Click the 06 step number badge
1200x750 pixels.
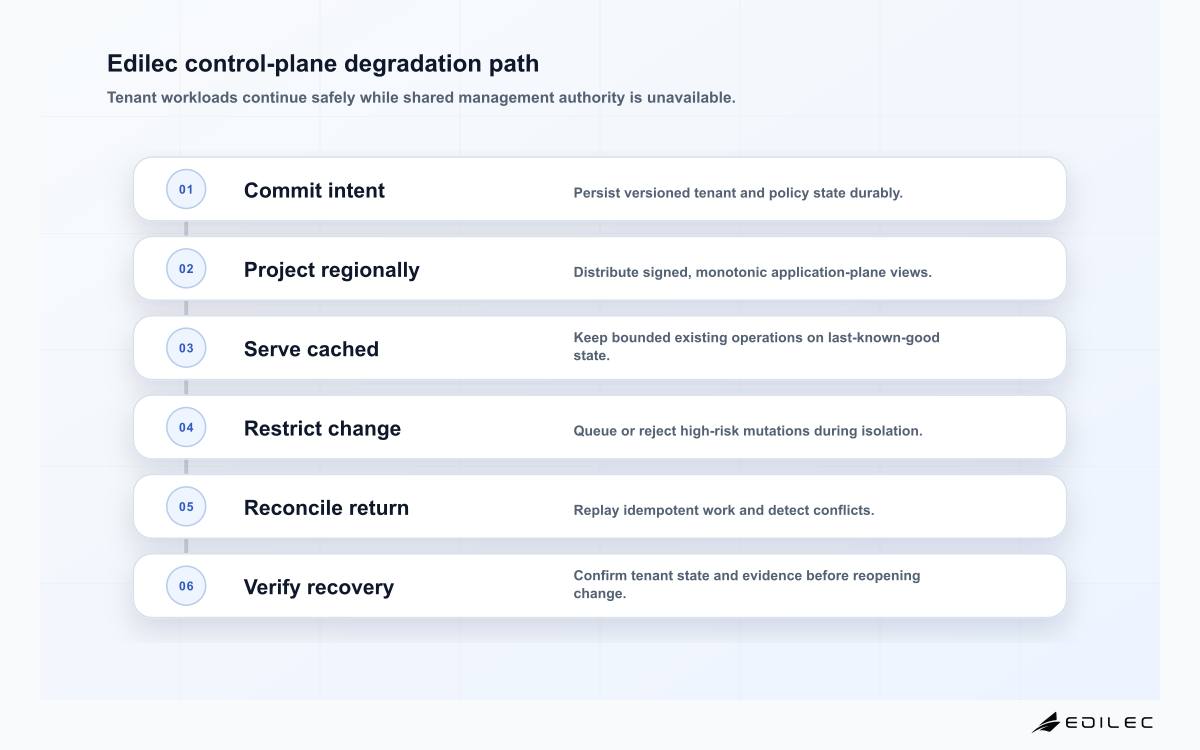point(186,586)
